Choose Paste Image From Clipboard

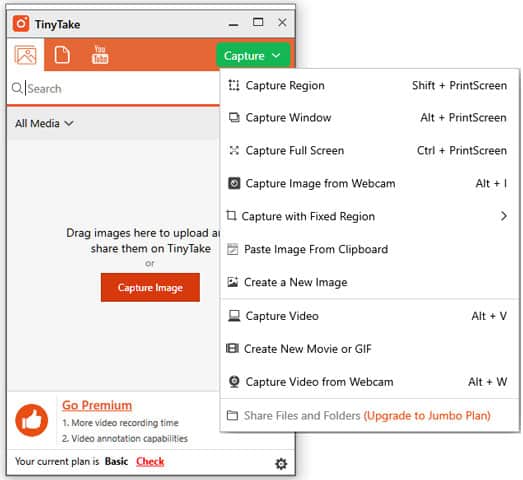370,249
